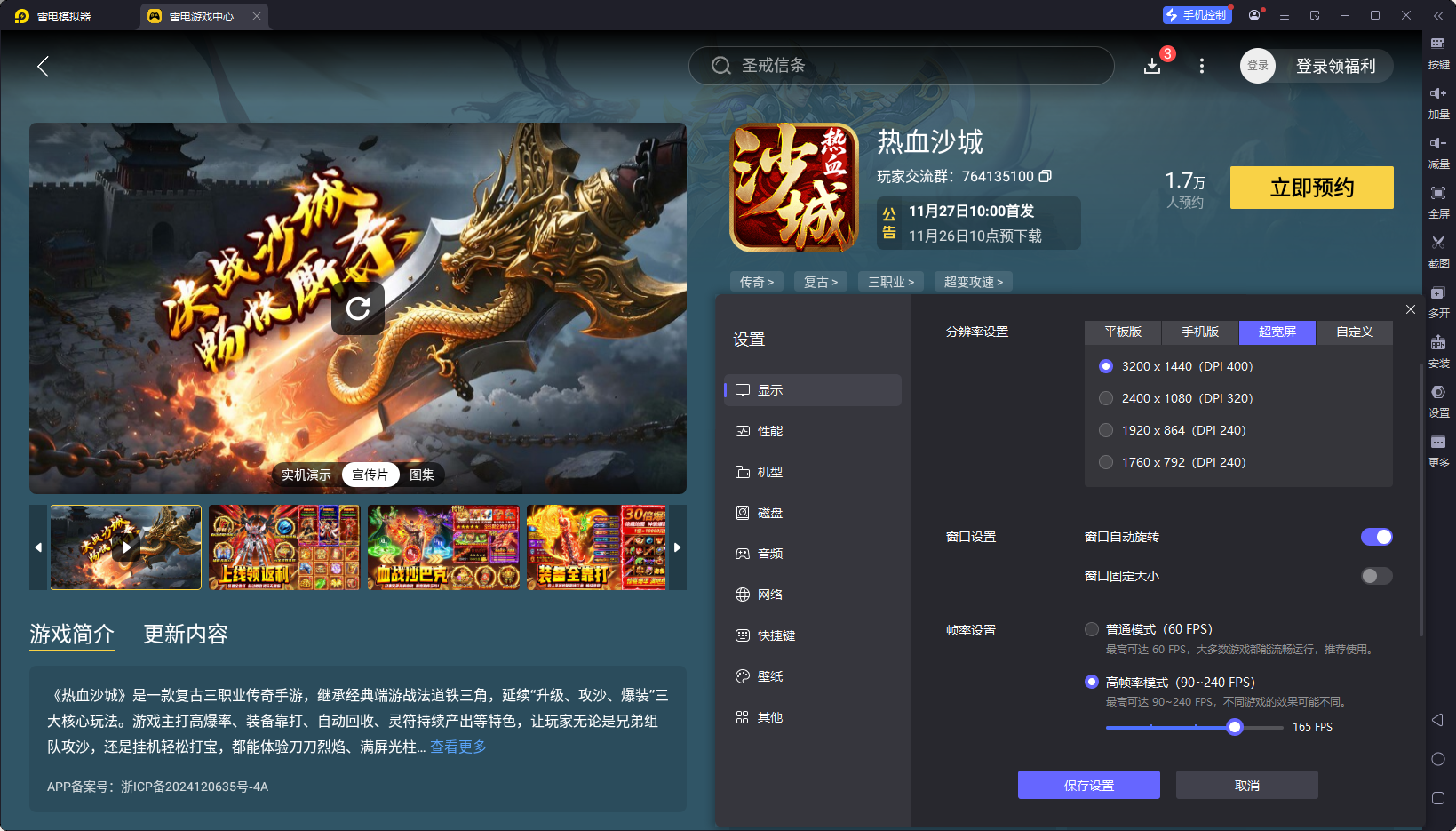This screenshot has height=831, width=1456.
Task: Enter fullscreen via 全屏 icon
Action: (x=1439, y=200)
